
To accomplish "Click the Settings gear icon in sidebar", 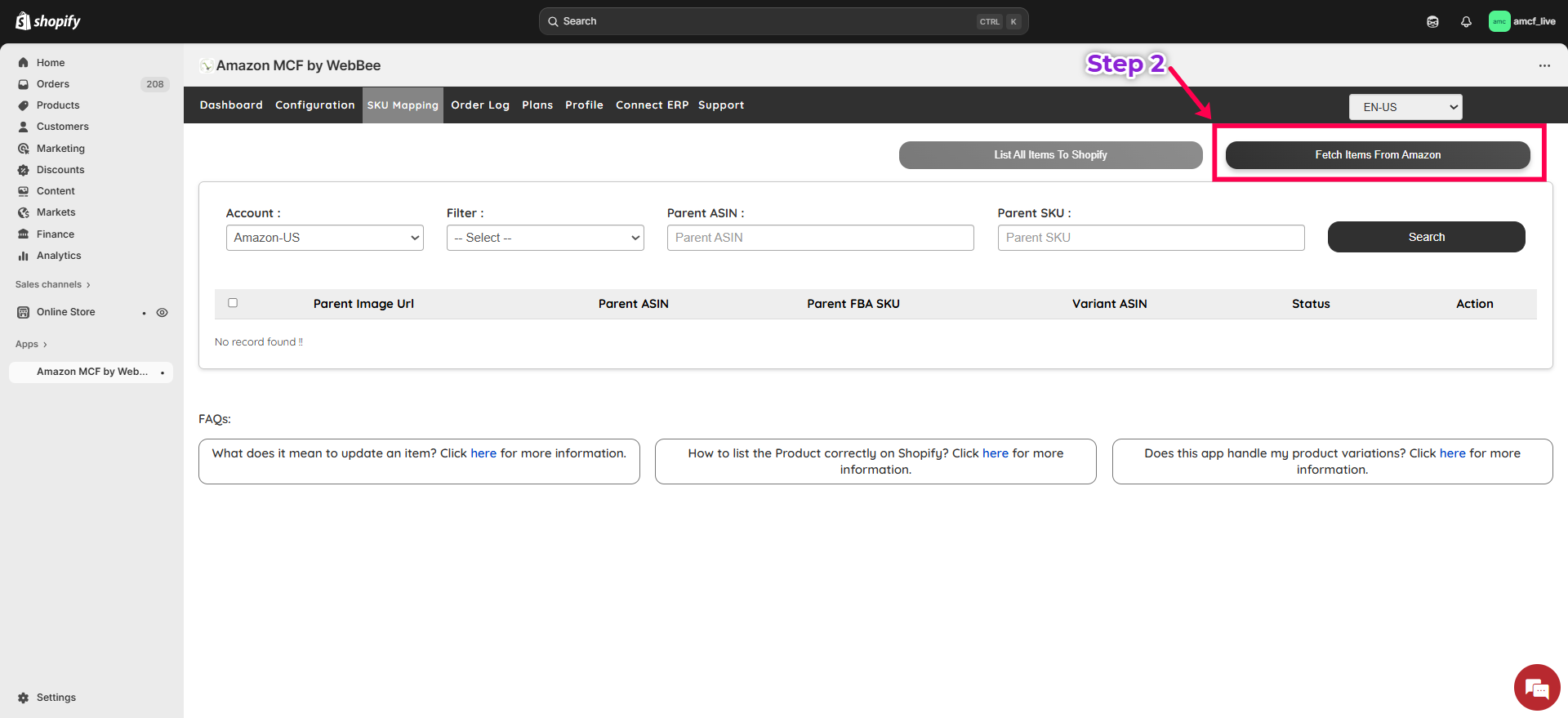I will click(x=24, y=698).
